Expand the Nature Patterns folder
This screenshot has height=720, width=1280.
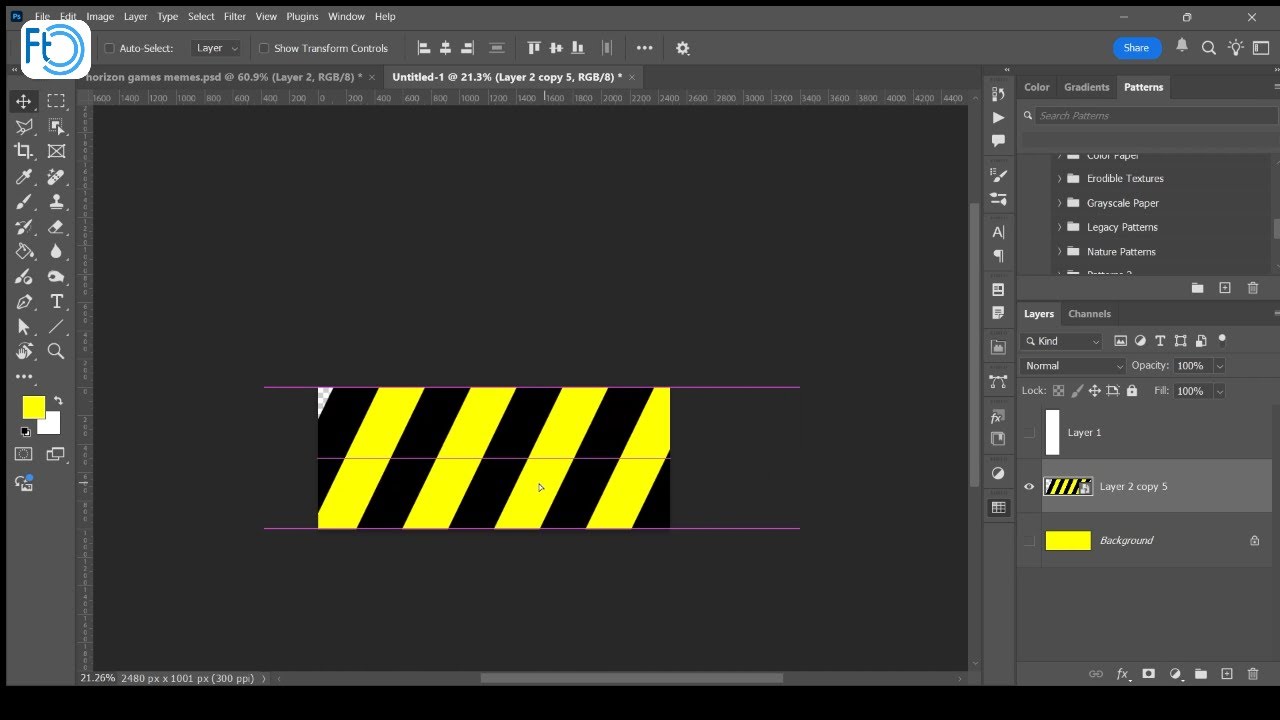click(1059, 252)
